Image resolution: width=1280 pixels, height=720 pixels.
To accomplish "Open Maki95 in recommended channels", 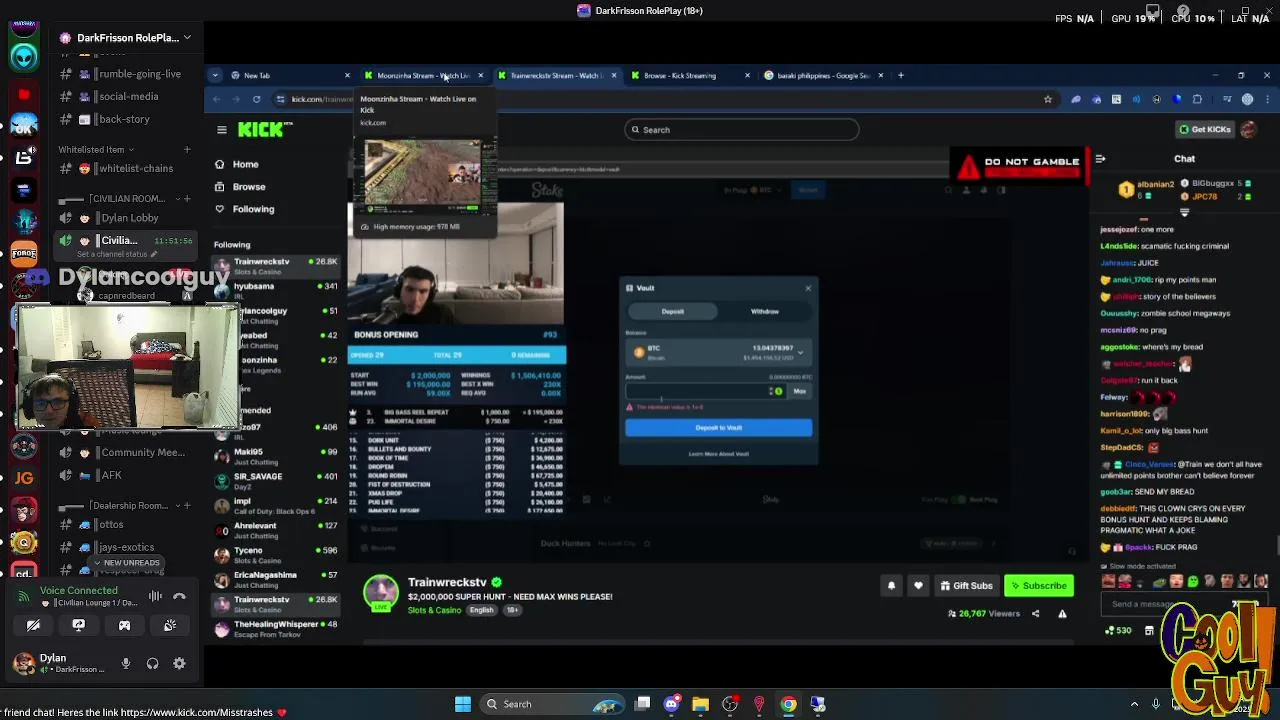I will click(x=275, y=456).
